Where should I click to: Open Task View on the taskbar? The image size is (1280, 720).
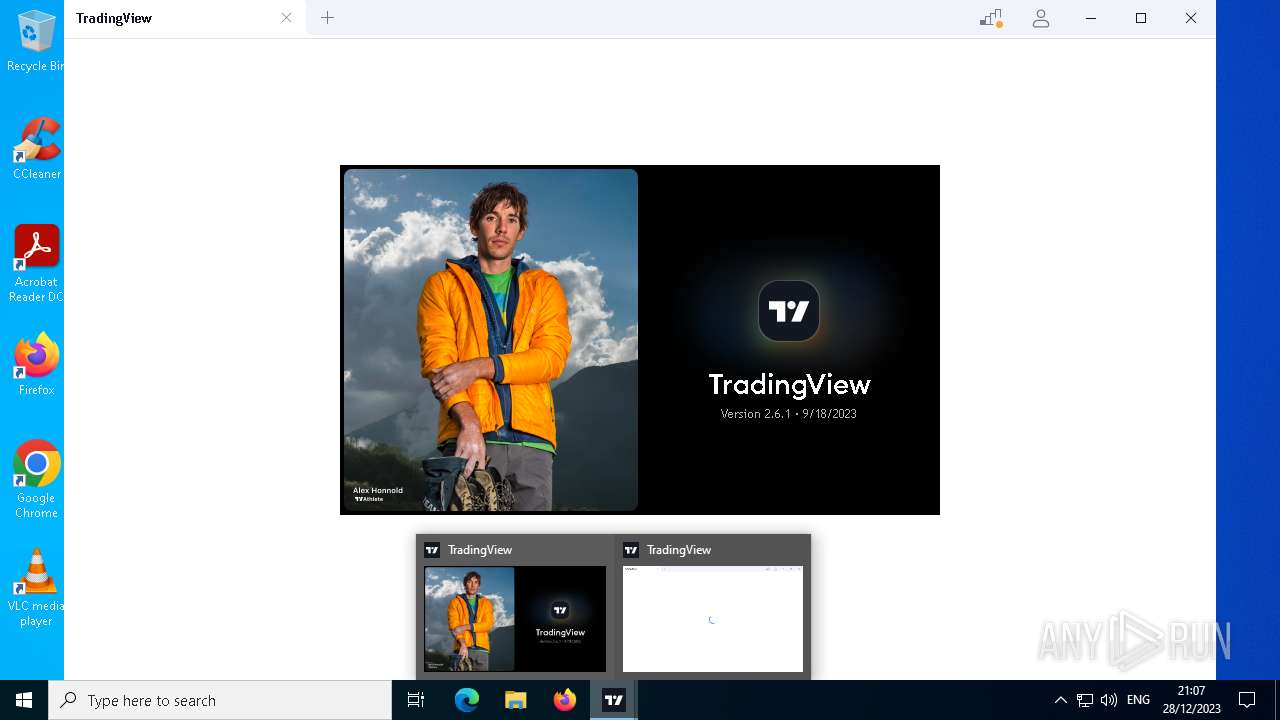(416, 700)
